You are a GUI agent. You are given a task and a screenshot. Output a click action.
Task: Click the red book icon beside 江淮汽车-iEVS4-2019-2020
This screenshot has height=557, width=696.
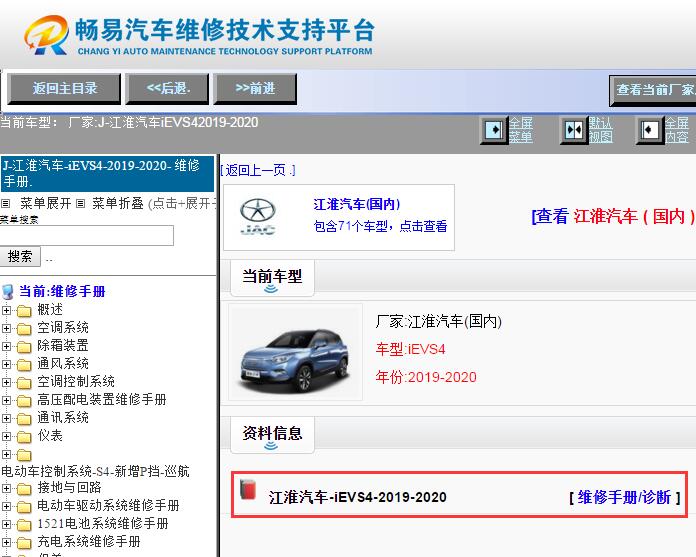[x=248, y=490]
